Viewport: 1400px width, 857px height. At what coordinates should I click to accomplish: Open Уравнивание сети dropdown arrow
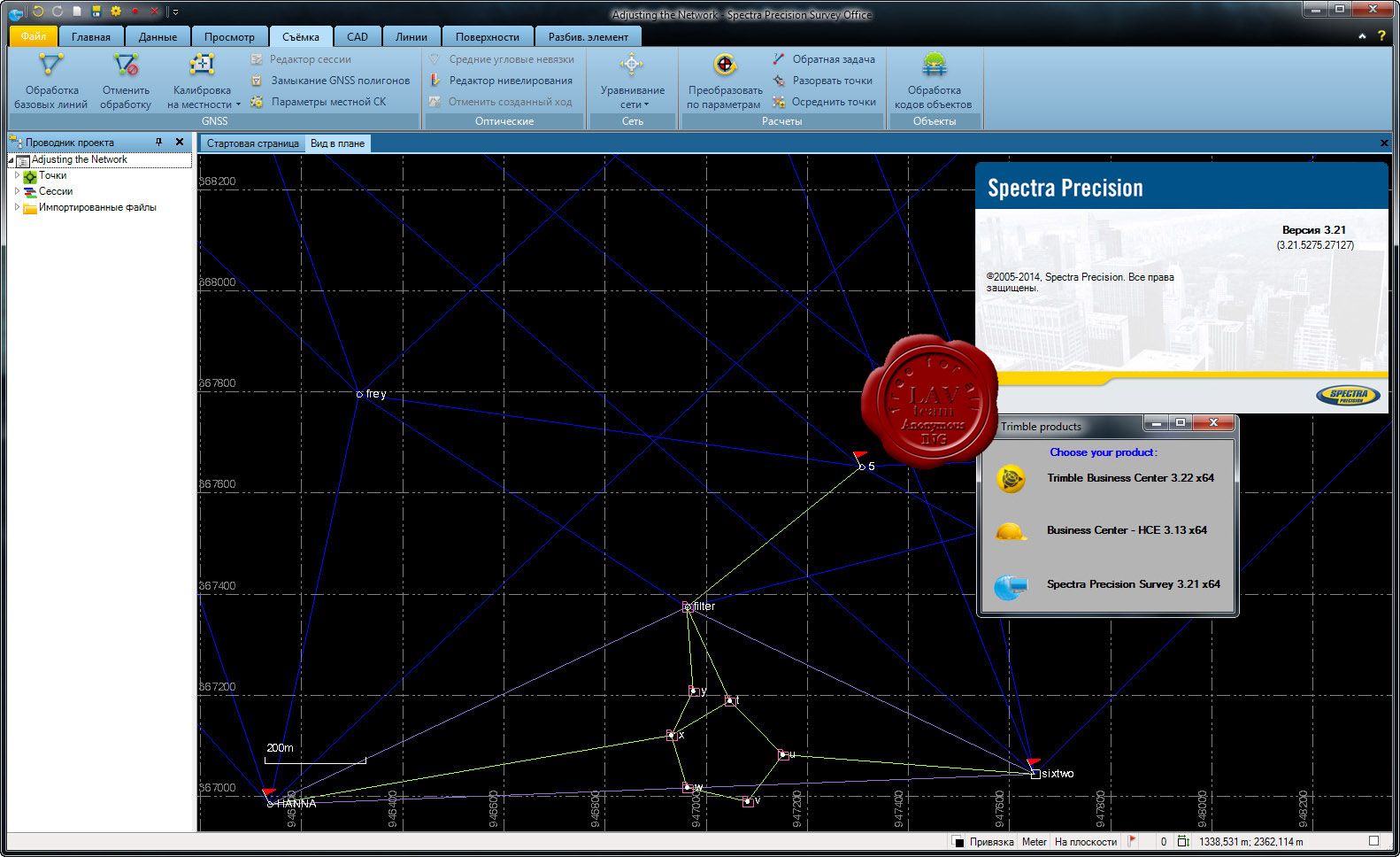tap(647, 104)
